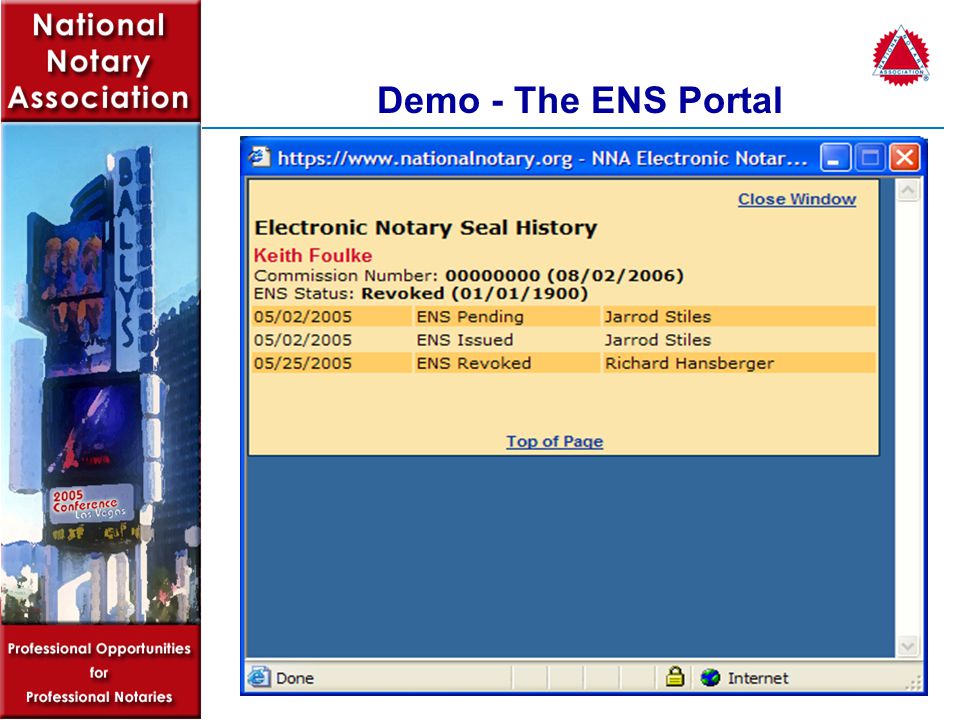Click the browser title bar URL text
Screen dimensions: 960x720
[542, 159]
